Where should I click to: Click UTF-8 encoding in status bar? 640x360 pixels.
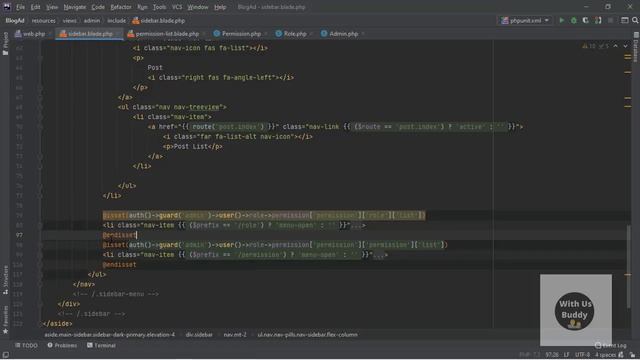pos(582,355)
